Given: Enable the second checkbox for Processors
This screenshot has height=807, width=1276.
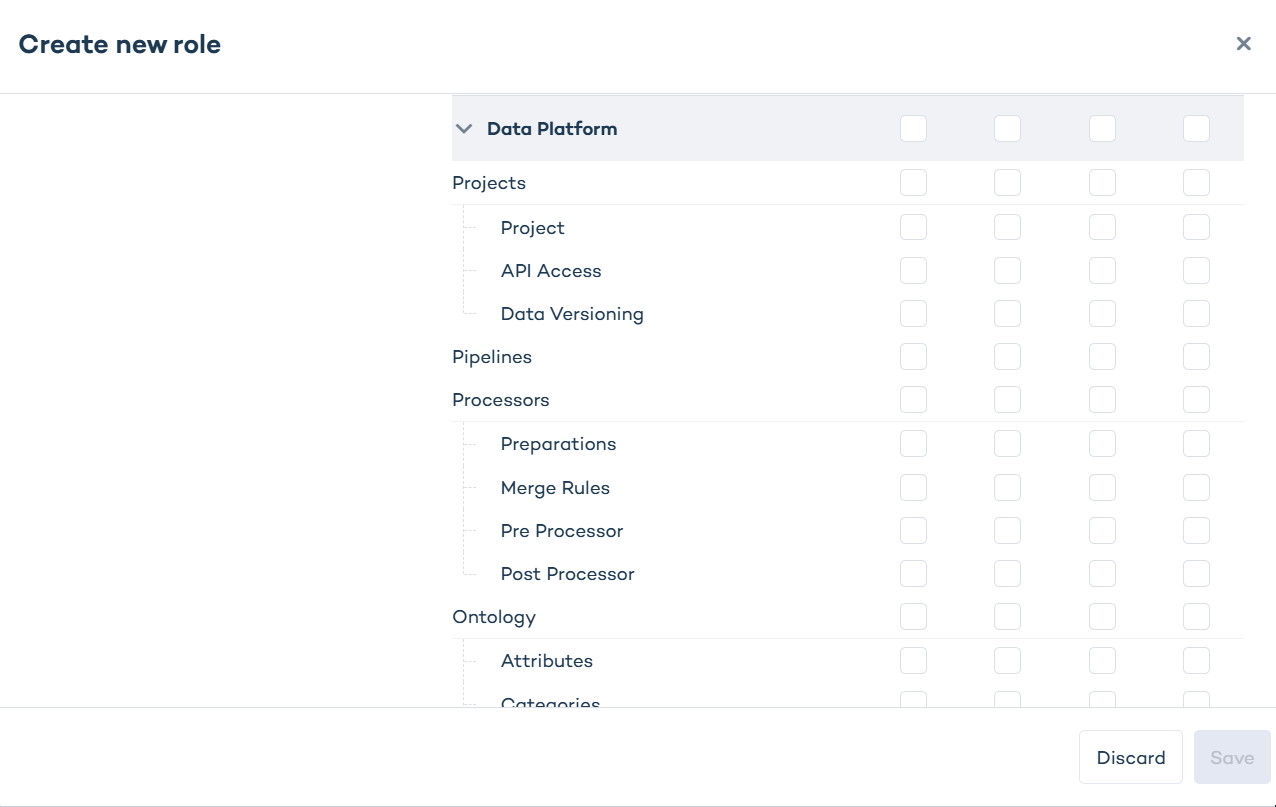Looking at the screenshot, I should [x=1007, y=399].
